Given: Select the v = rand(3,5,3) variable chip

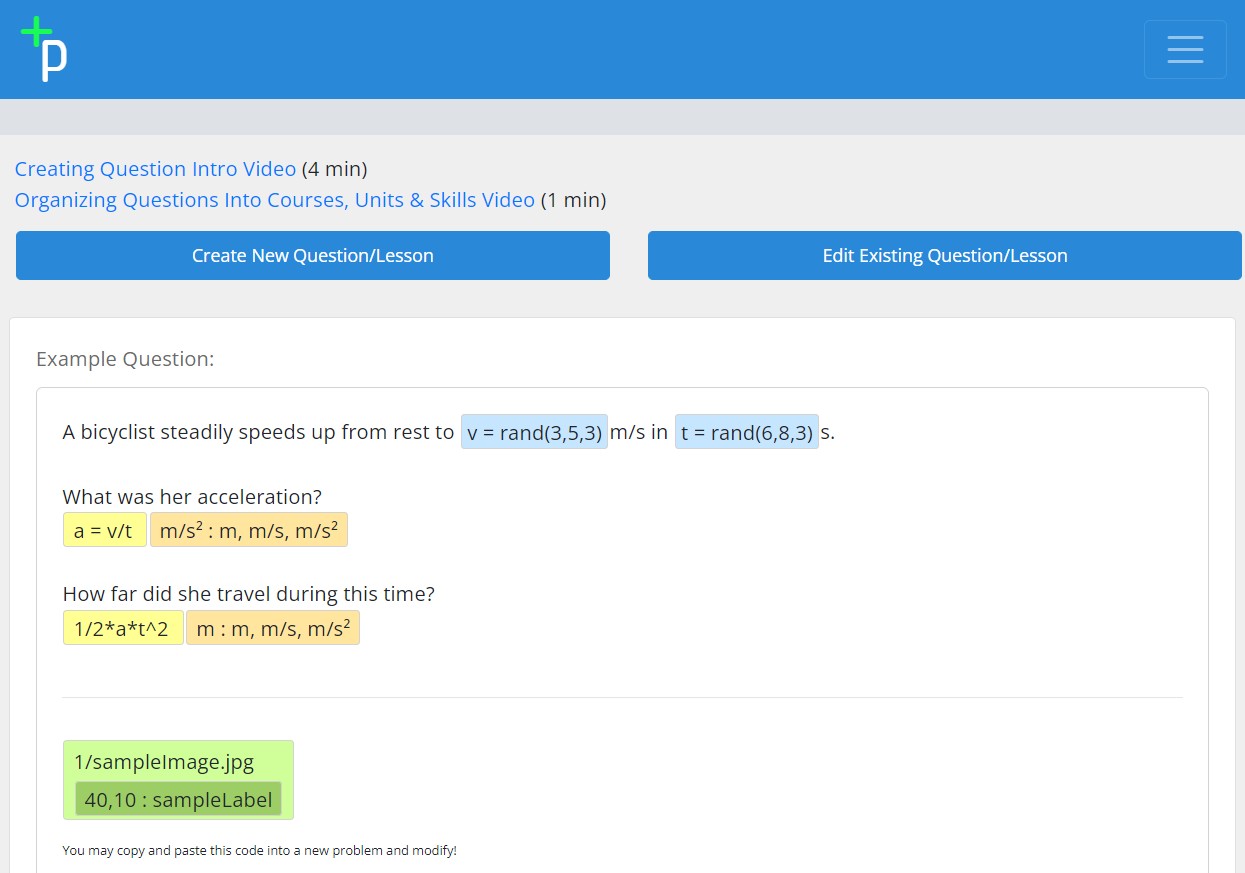Looking at the screenshot, I should coord(534,432).
